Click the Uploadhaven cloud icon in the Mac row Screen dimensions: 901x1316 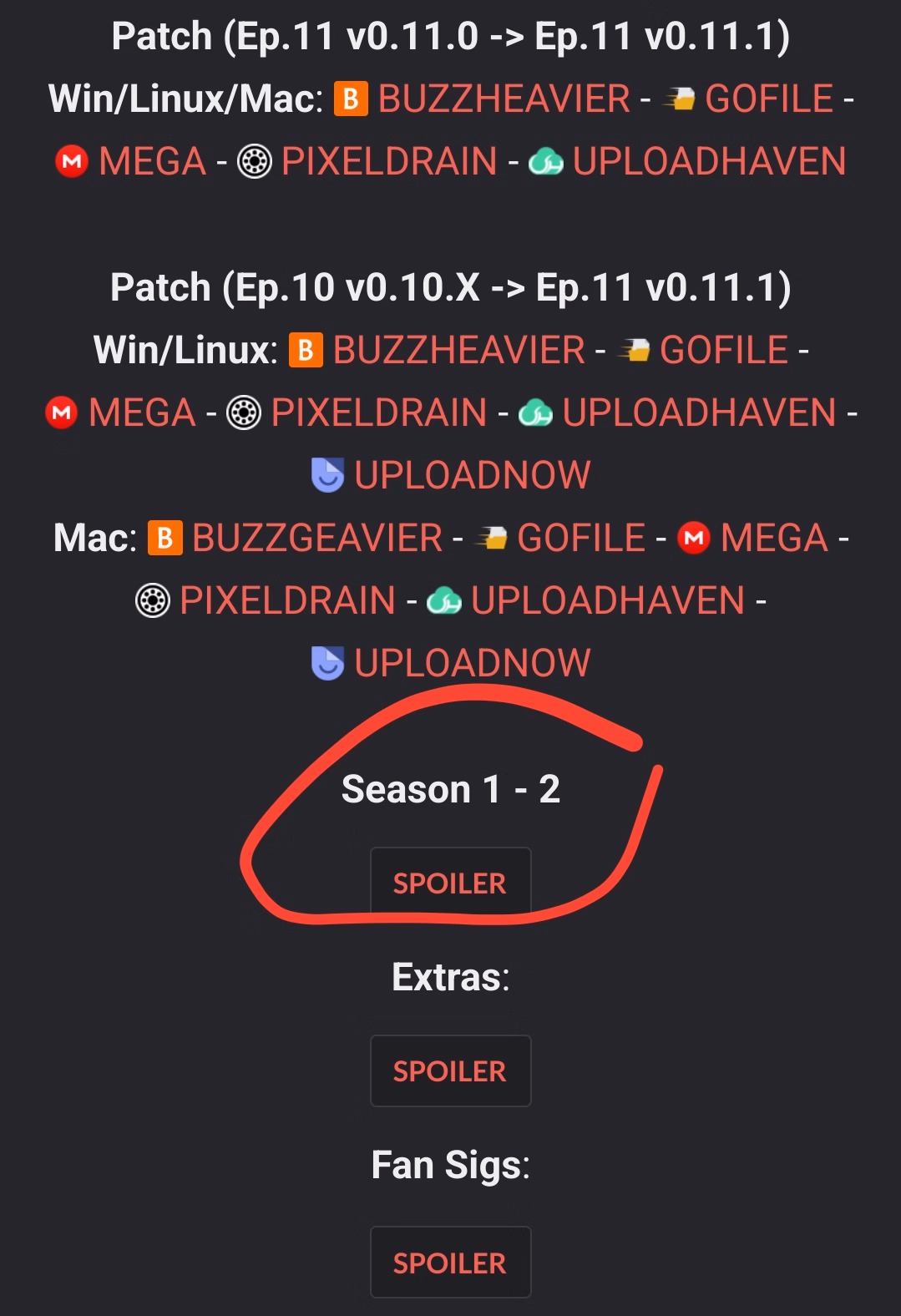(x=444, y=600)
